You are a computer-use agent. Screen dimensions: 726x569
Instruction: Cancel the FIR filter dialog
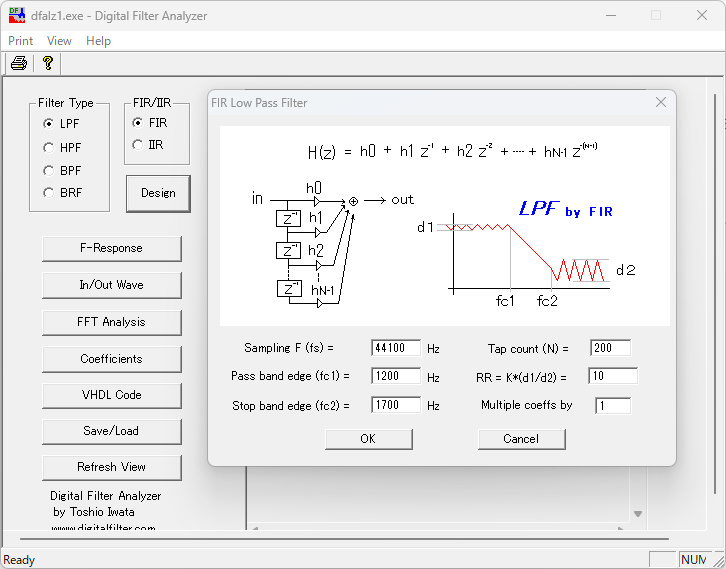tap(521, 439)
